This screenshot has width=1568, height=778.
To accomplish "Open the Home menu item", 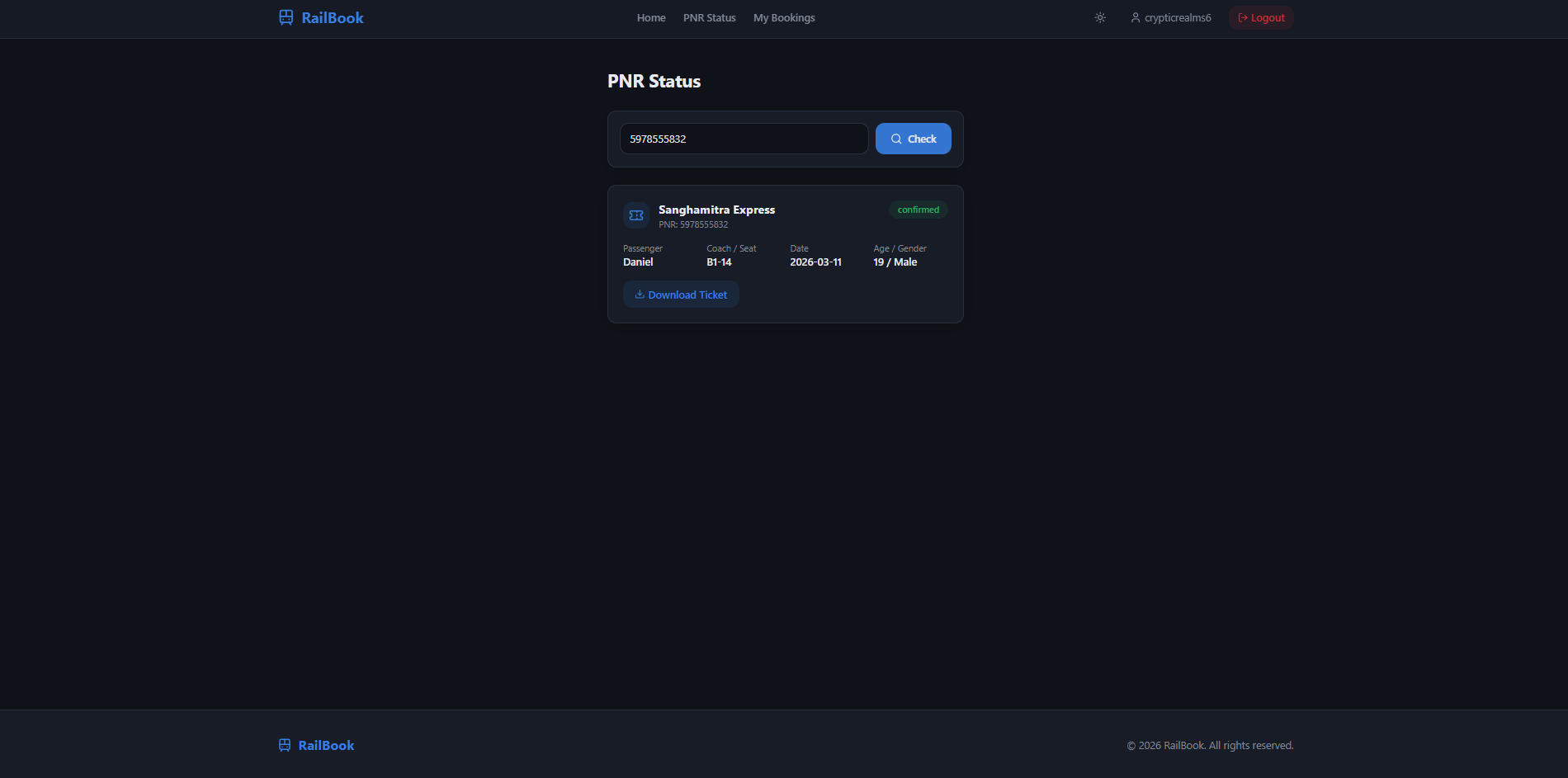I will coord(651,17).
